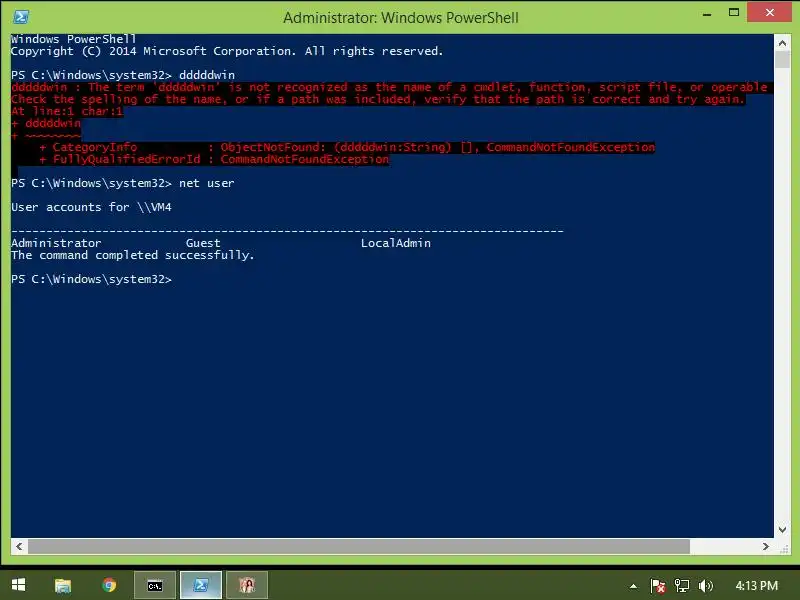Click the 'Guest' account name

(x=203, y=243)
